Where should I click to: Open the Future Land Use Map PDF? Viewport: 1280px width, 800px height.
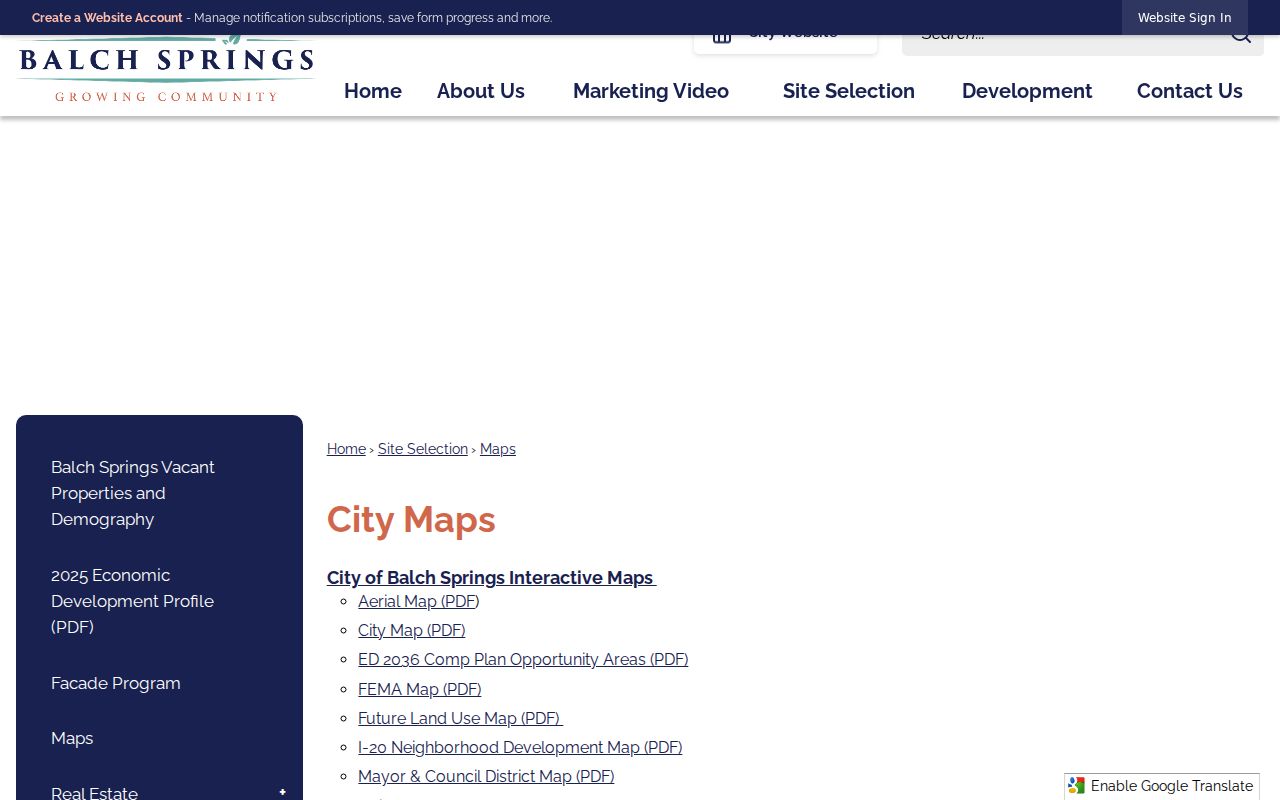click(x=460, y=718)
